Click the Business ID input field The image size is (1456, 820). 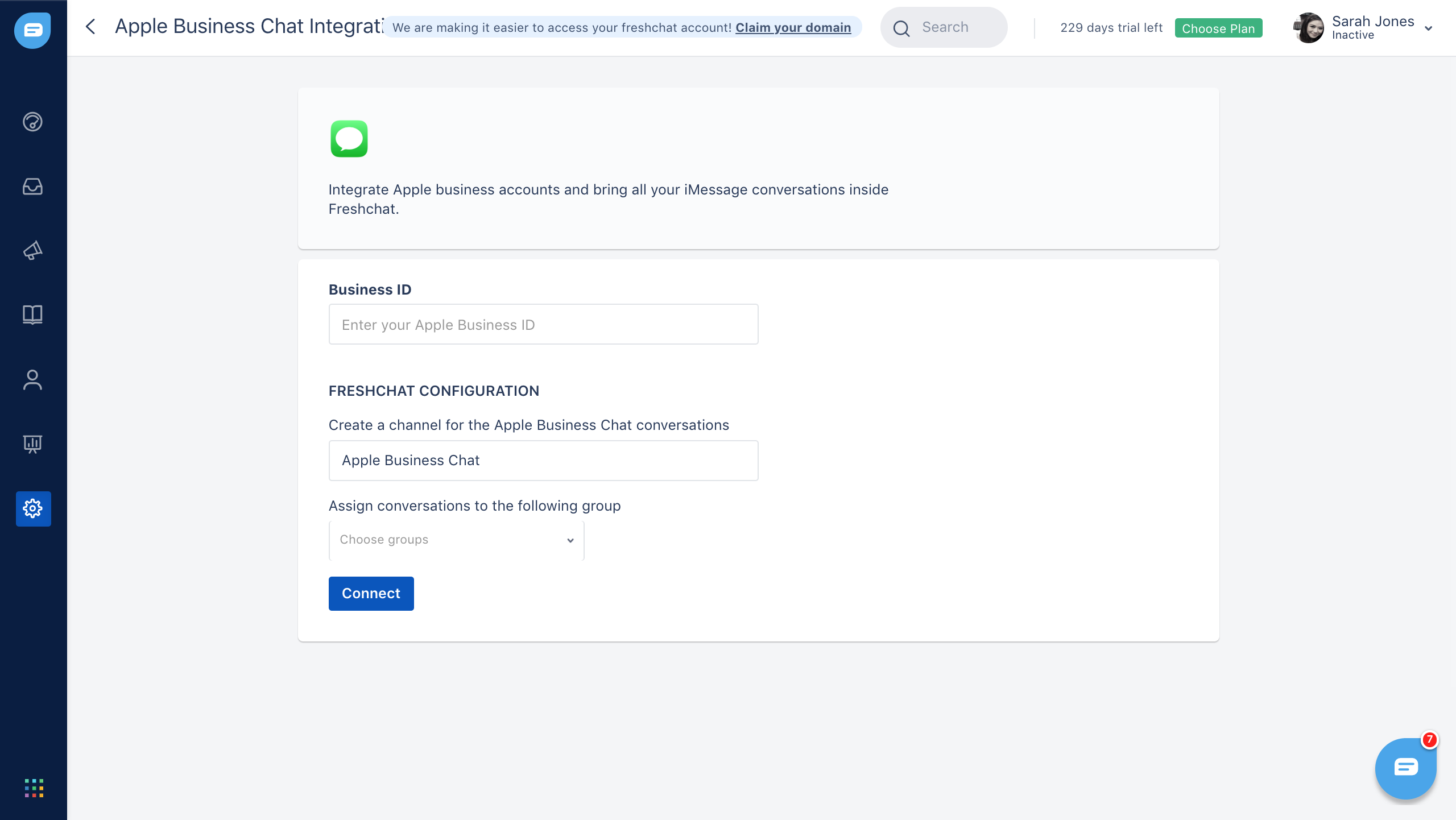543,325
